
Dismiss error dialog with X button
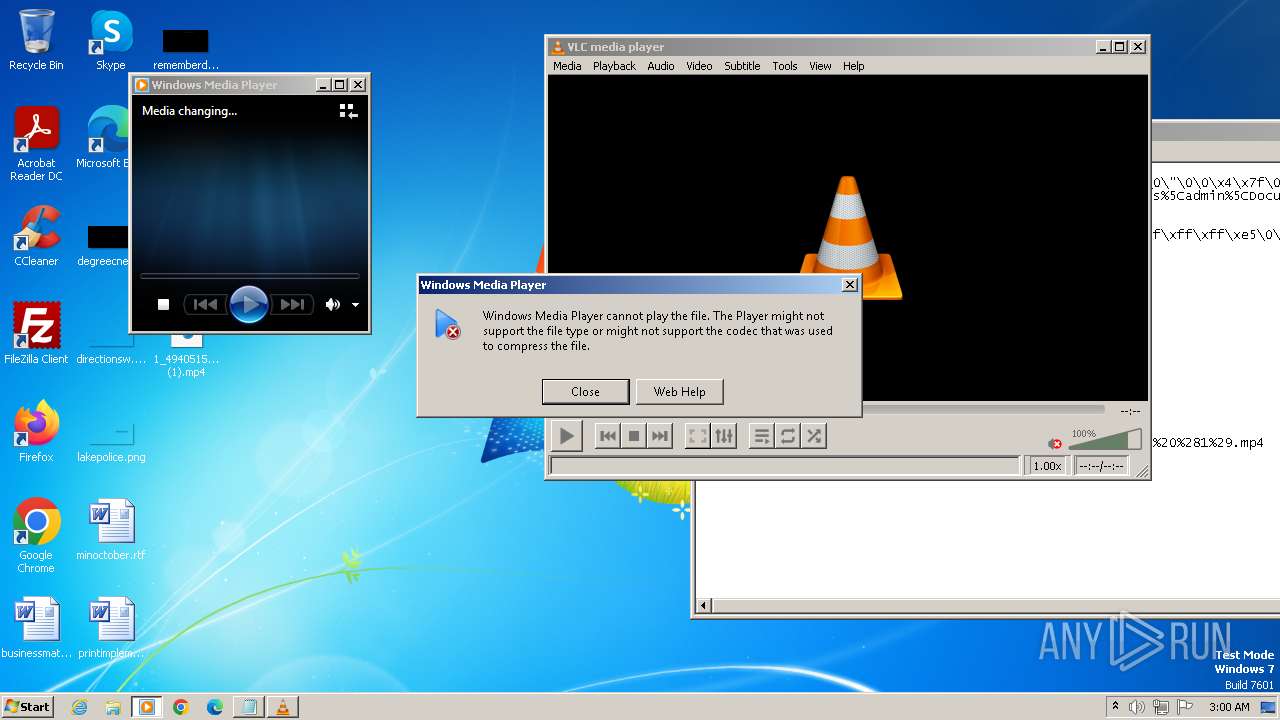pyautogui.click(x=850, y=285)
